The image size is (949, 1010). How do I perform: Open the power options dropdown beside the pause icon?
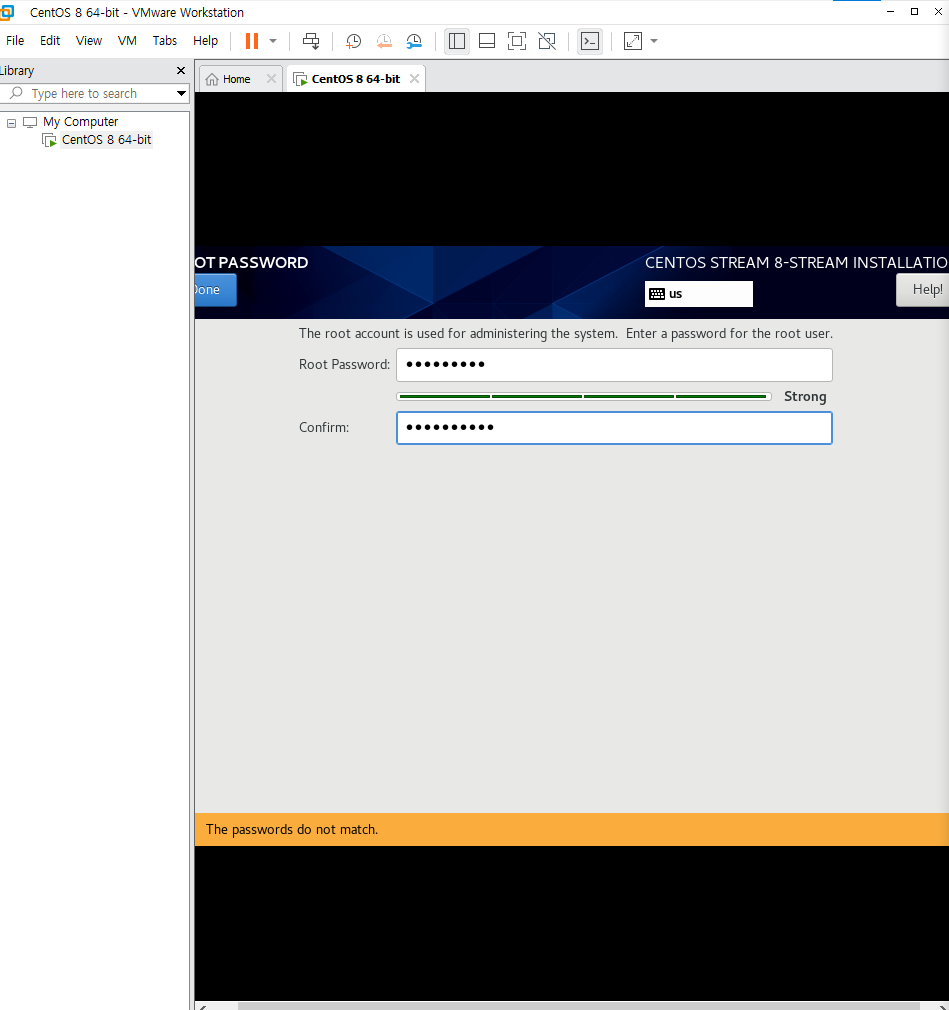point(273,41)
